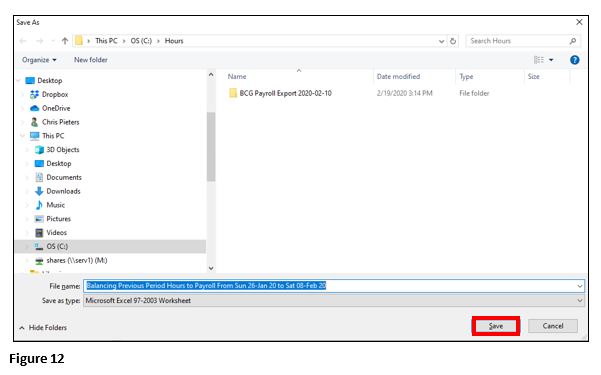Click the Save button

pos(496,326)
